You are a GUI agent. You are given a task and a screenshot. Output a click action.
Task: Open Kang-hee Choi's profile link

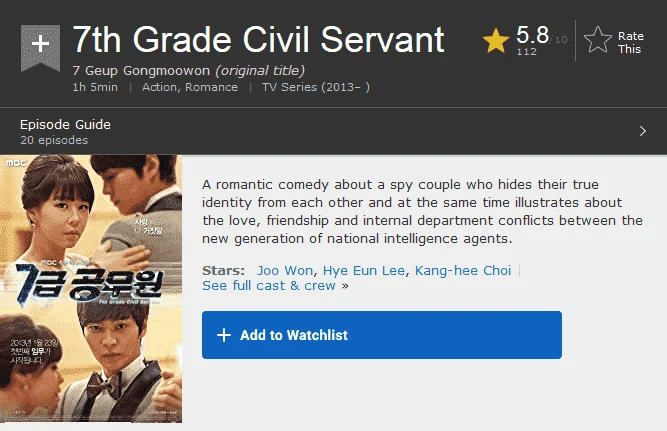pos(463,271)
